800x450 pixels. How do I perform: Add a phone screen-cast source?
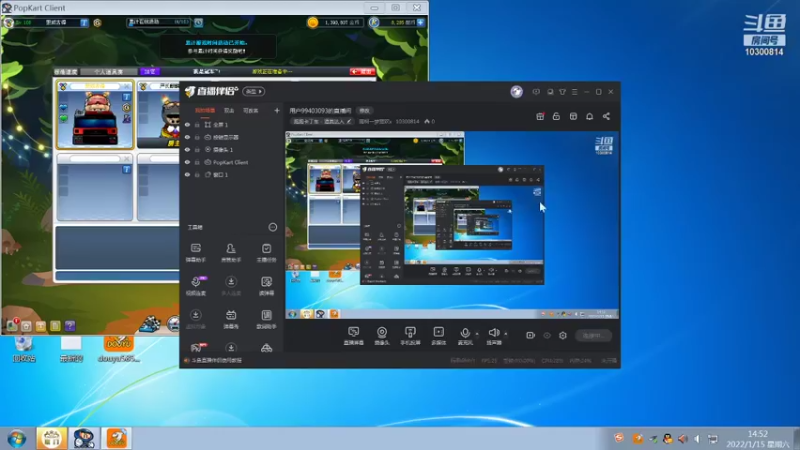410,336
